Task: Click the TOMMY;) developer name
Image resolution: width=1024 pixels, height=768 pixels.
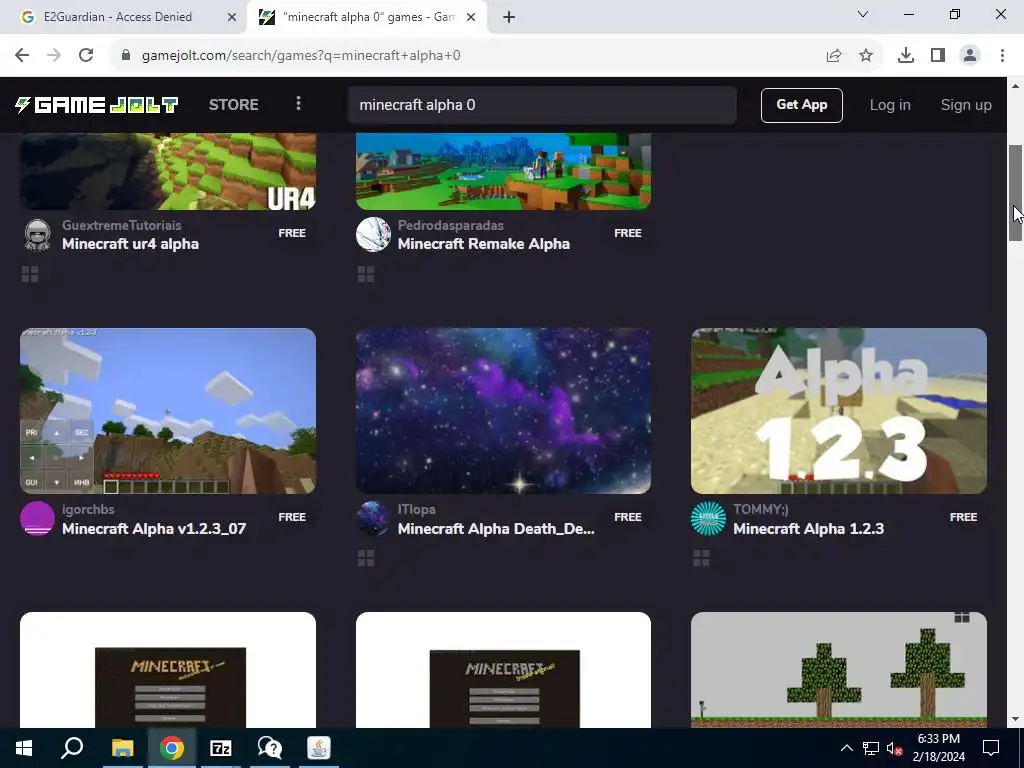Action: 761,509
